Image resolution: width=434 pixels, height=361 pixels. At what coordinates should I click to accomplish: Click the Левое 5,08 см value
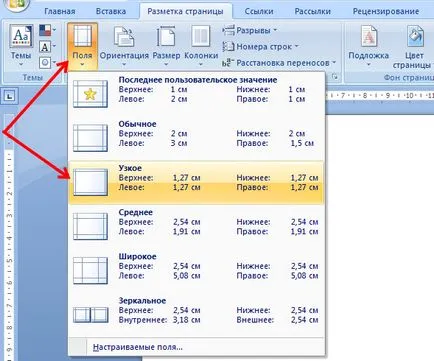(x=187, y=276)
